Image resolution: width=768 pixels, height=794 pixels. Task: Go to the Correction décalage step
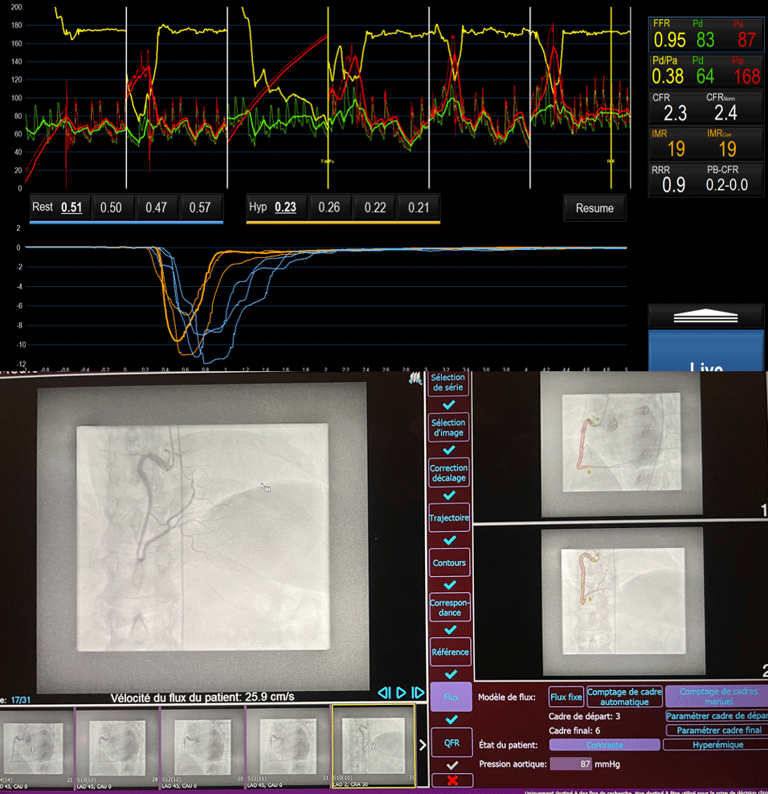point(449,472)
